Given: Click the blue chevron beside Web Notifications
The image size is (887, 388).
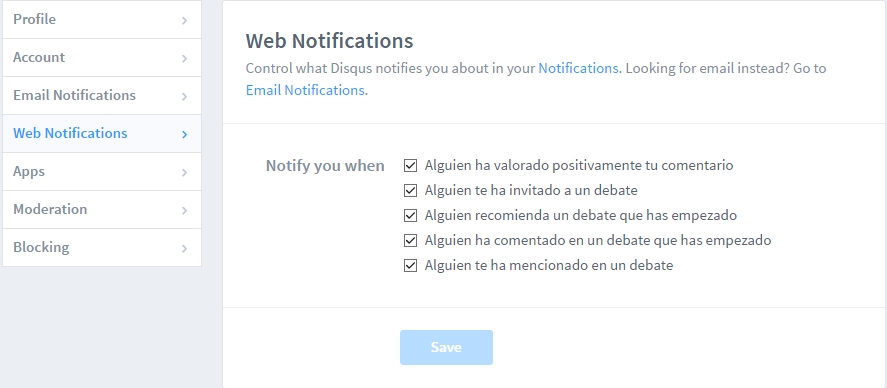Looking at the screenshot, I should (184, 134).
